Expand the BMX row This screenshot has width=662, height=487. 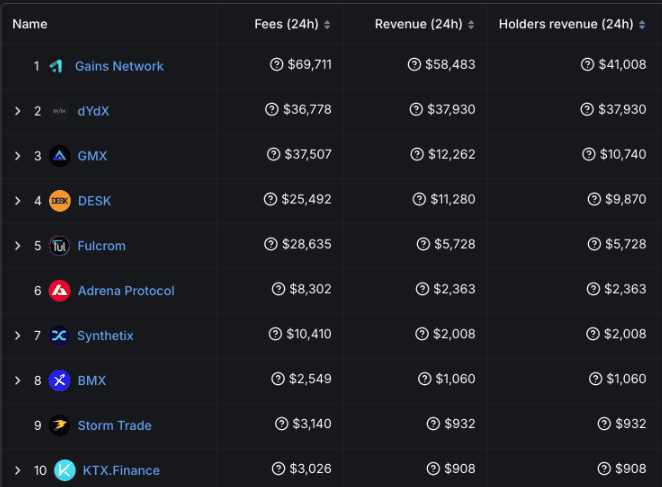click(x=17, y=381)
